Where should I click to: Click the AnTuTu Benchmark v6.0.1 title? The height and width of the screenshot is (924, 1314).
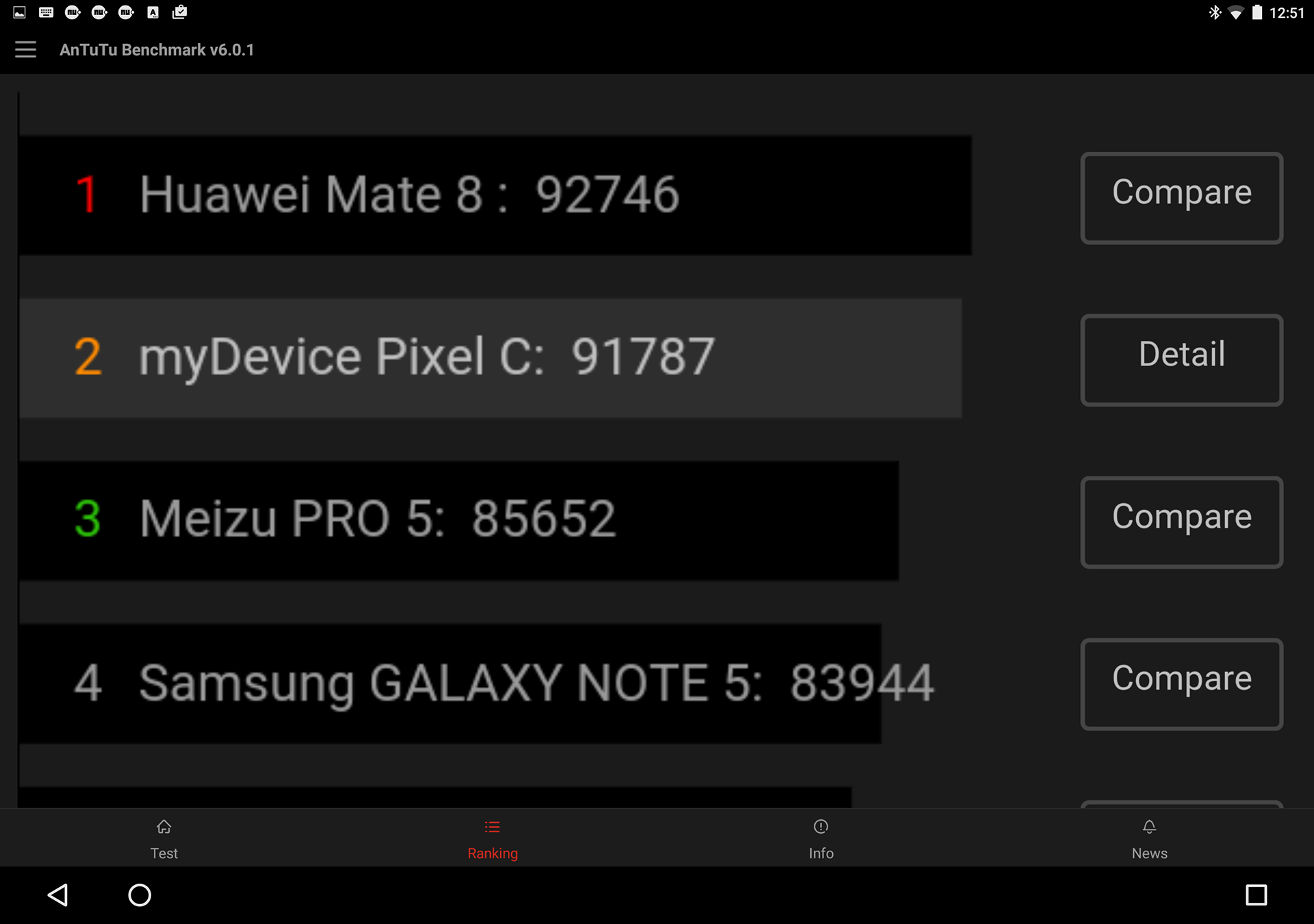[x=157, y=50]
